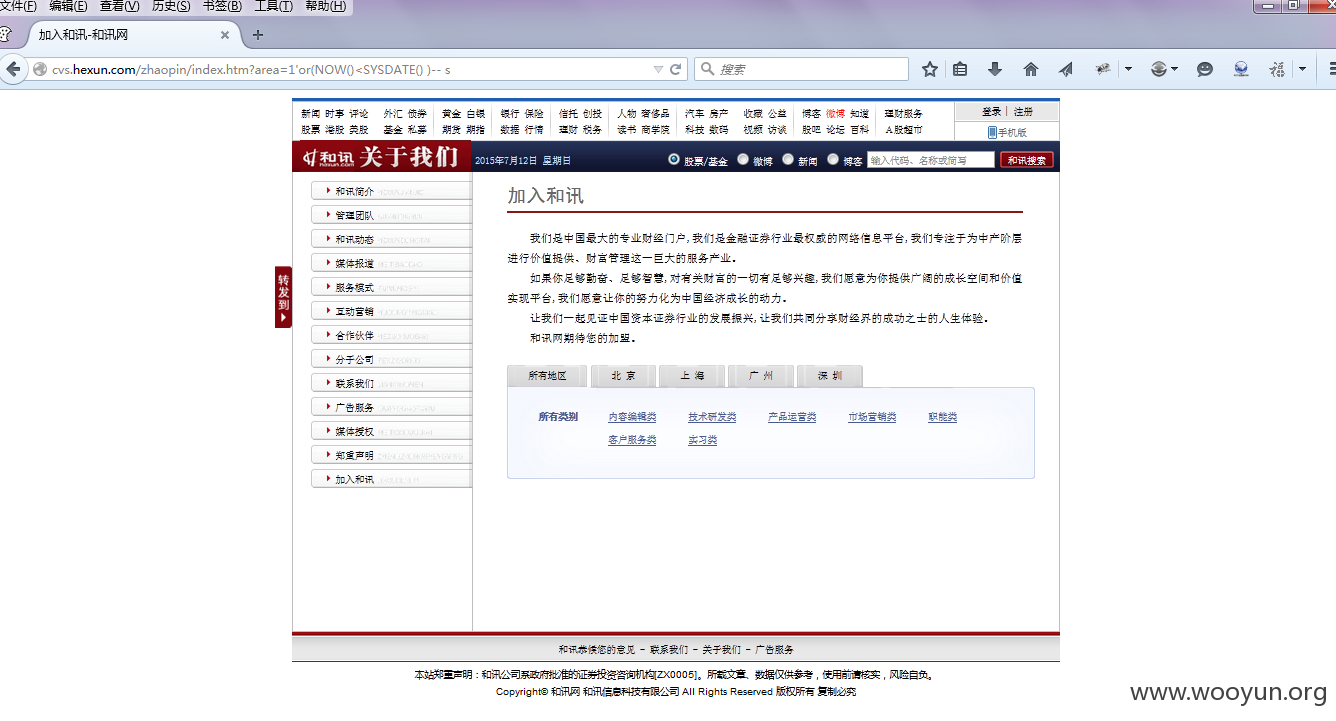This screenshot has height=721, width=1336.
Task: Open the downloads arrow icon
Action: pyautogui.click(x=995, y=69)
